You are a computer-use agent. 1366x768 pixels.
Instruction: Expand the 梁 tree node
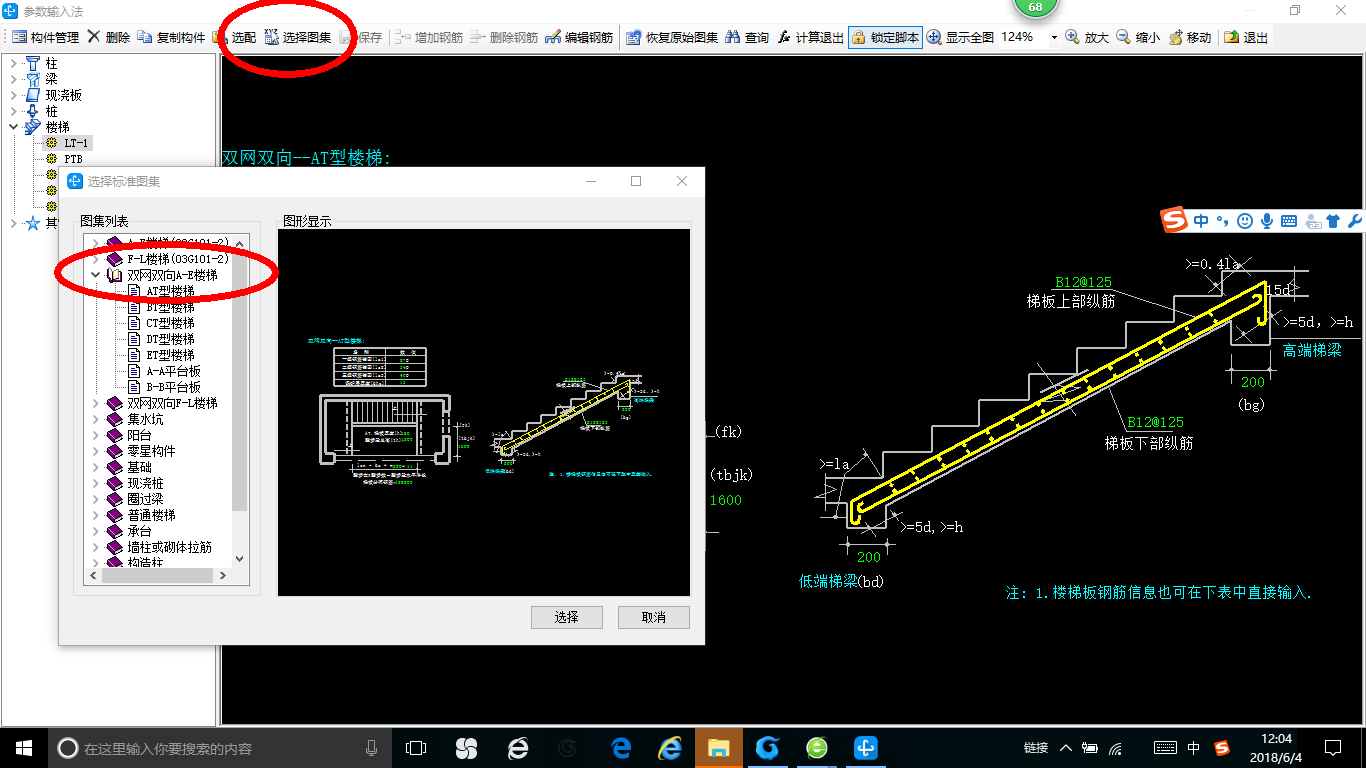[x=13, y=80]
